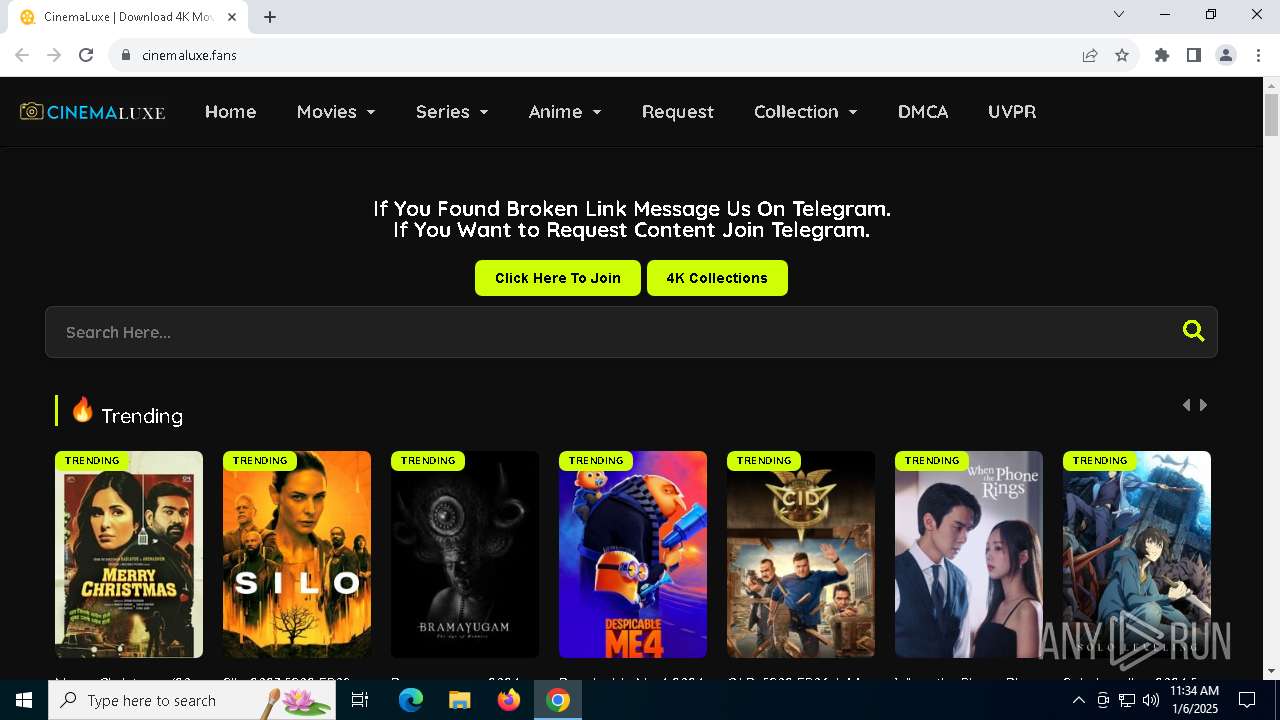The width and height of the screenshot is (1280, 720).
Task: Open File Explorer from taskbar
Action: (x=459, y=700)
